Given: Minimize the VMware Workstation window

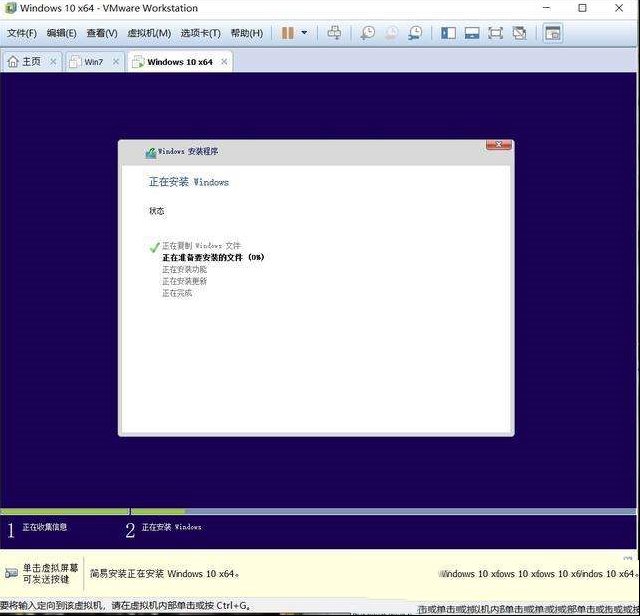Looking at the screenshot, I should (x=547, y=8).
